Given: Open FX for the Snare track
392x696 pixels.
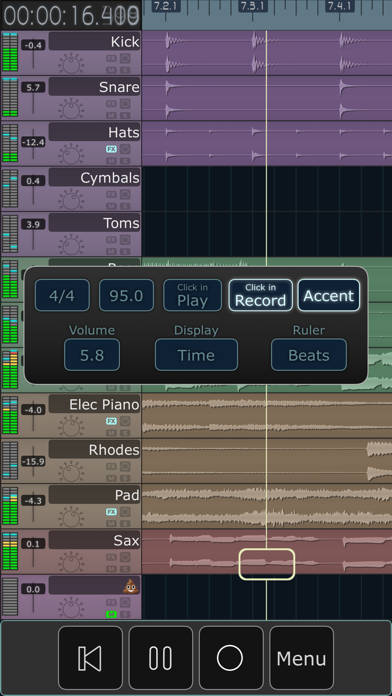Looking at the screenshot, I should (x=111, y=103).
